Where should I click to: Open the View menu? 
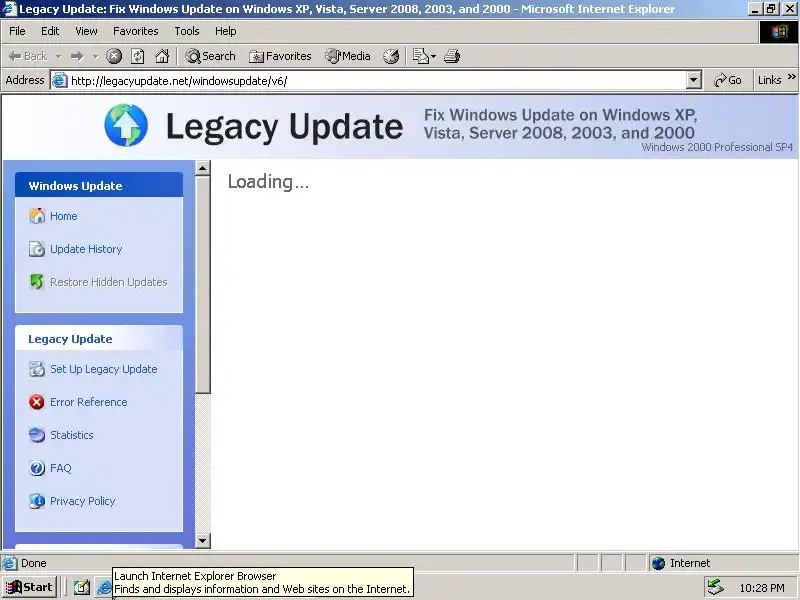coord(86,31)
